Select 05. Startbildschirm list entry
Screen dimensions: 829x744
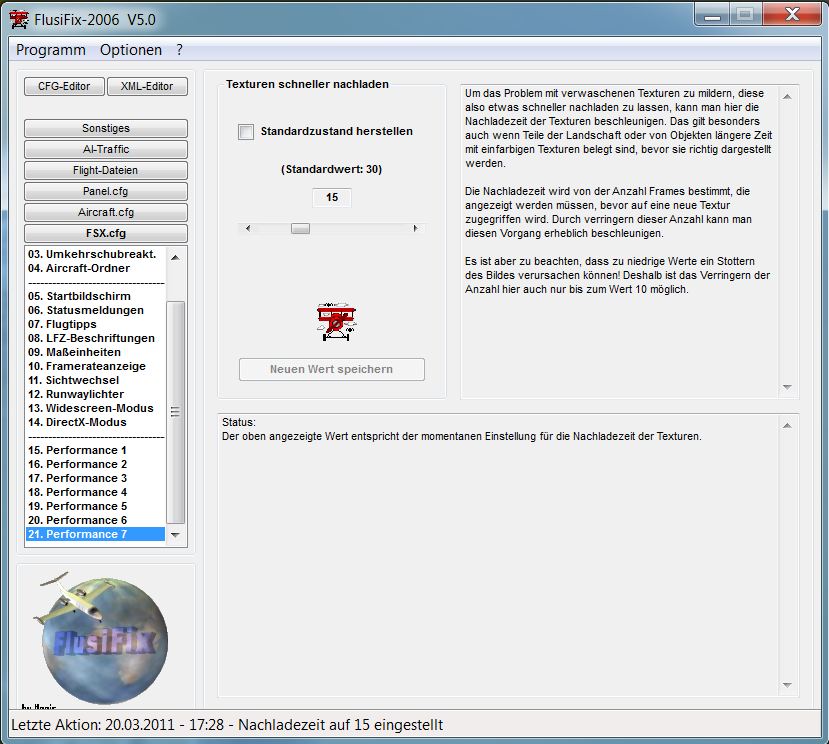click(x=95, y=296)
